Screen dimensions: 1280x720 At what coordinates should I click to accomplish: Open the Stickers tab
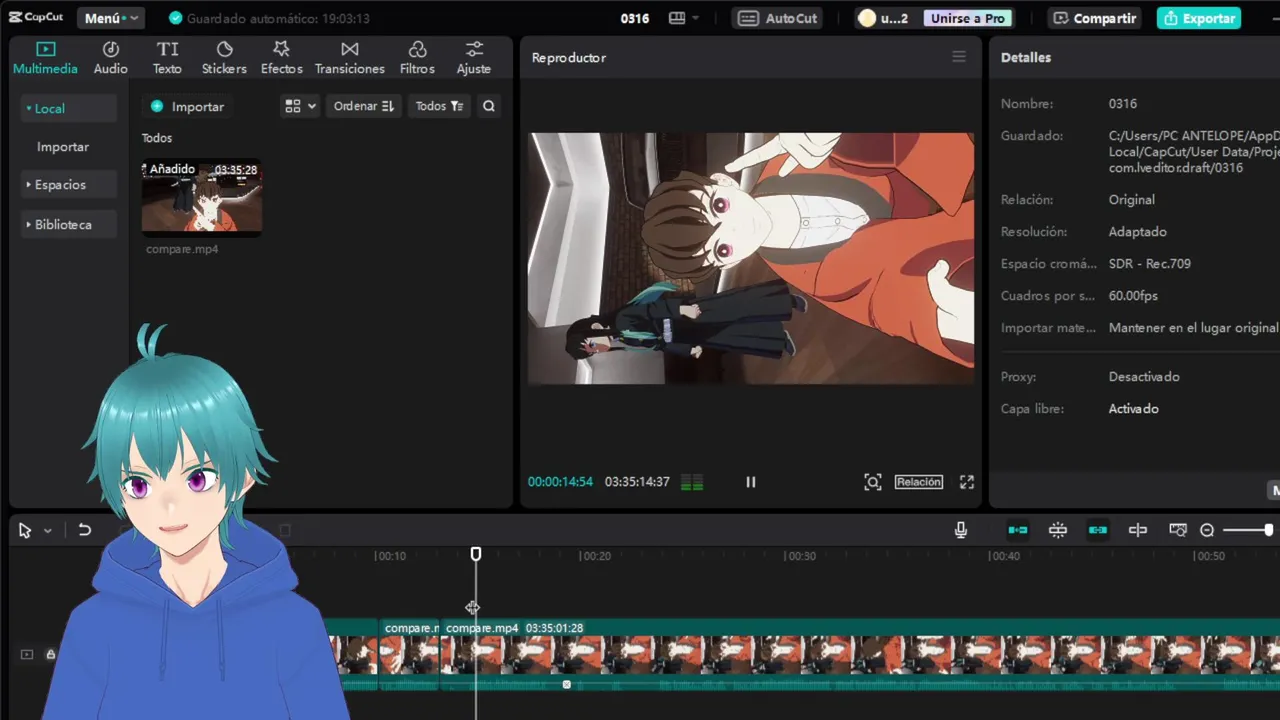[x=224, y=58]
